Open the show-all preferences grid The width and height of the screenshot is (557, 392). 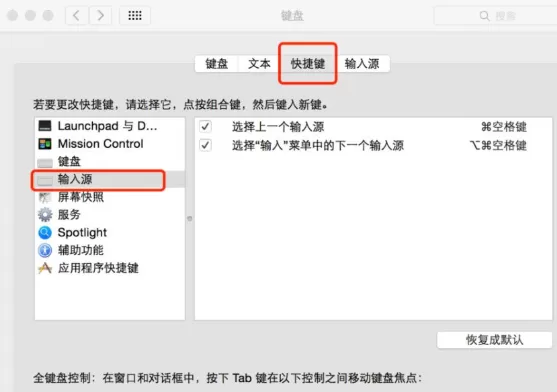[x=135, y=15]
